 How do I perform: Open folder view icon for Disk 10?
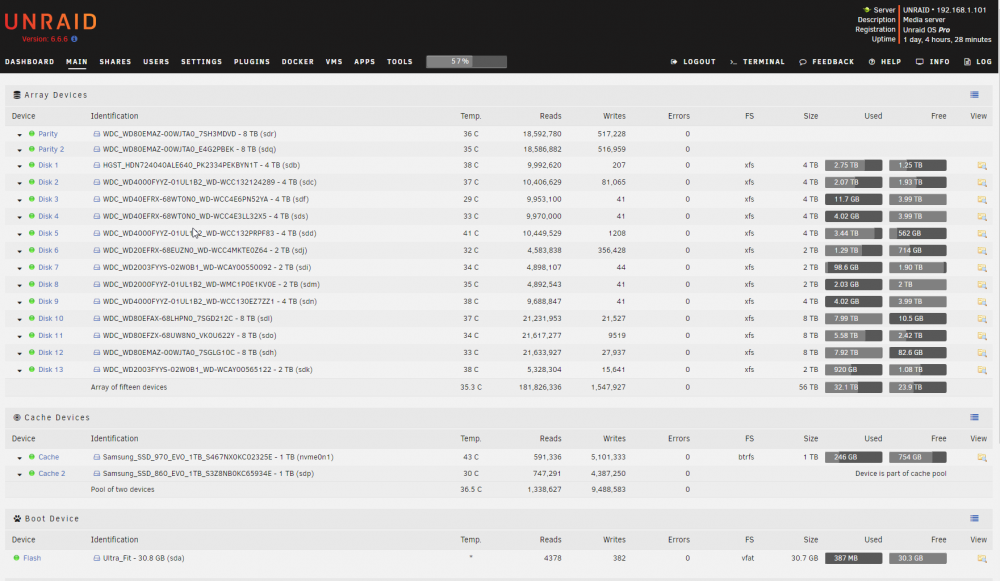982,319
